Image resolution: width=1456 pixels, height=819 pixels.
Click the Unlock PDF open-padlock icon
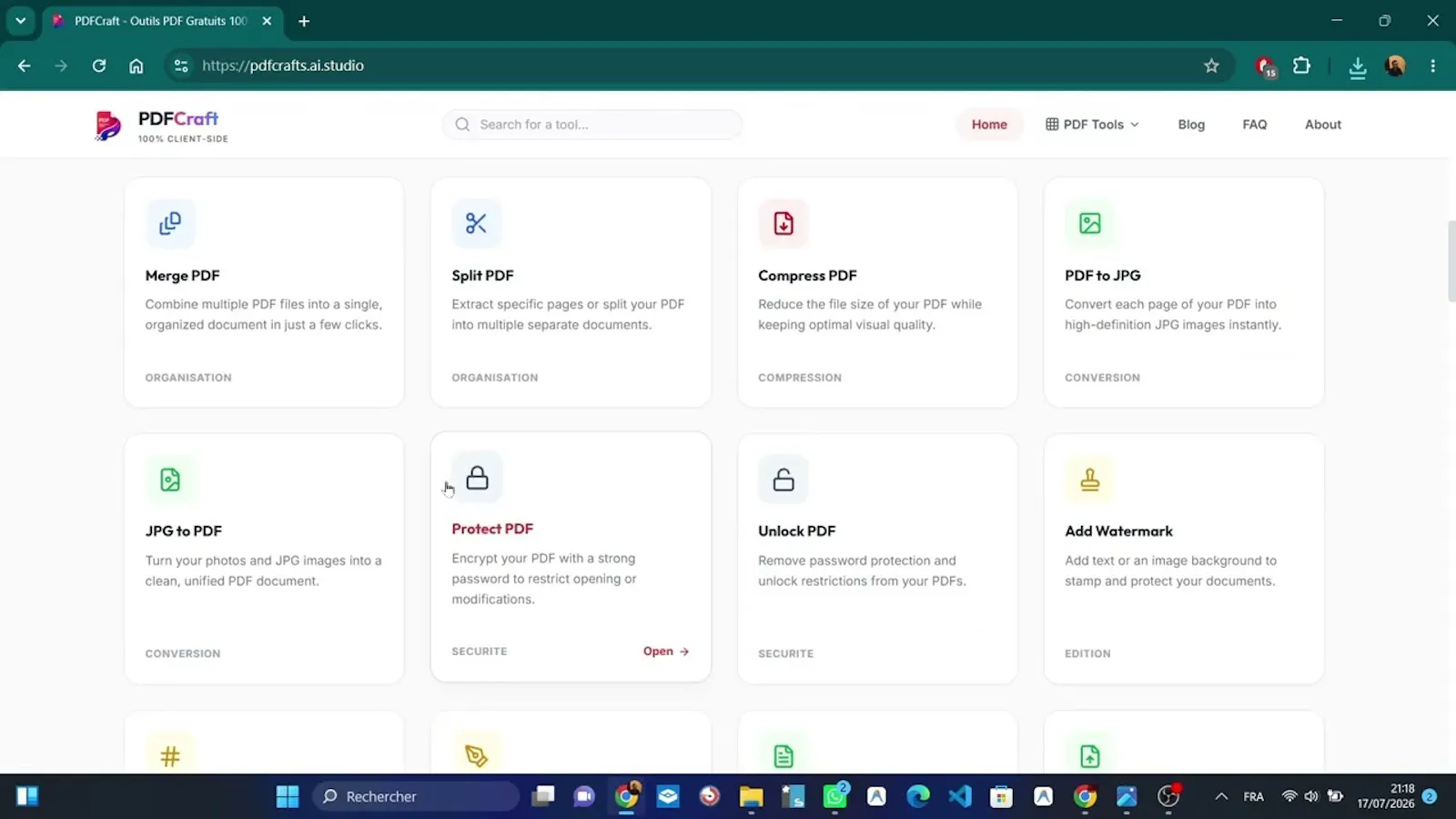pyautogui.click(x=784, y=480)
